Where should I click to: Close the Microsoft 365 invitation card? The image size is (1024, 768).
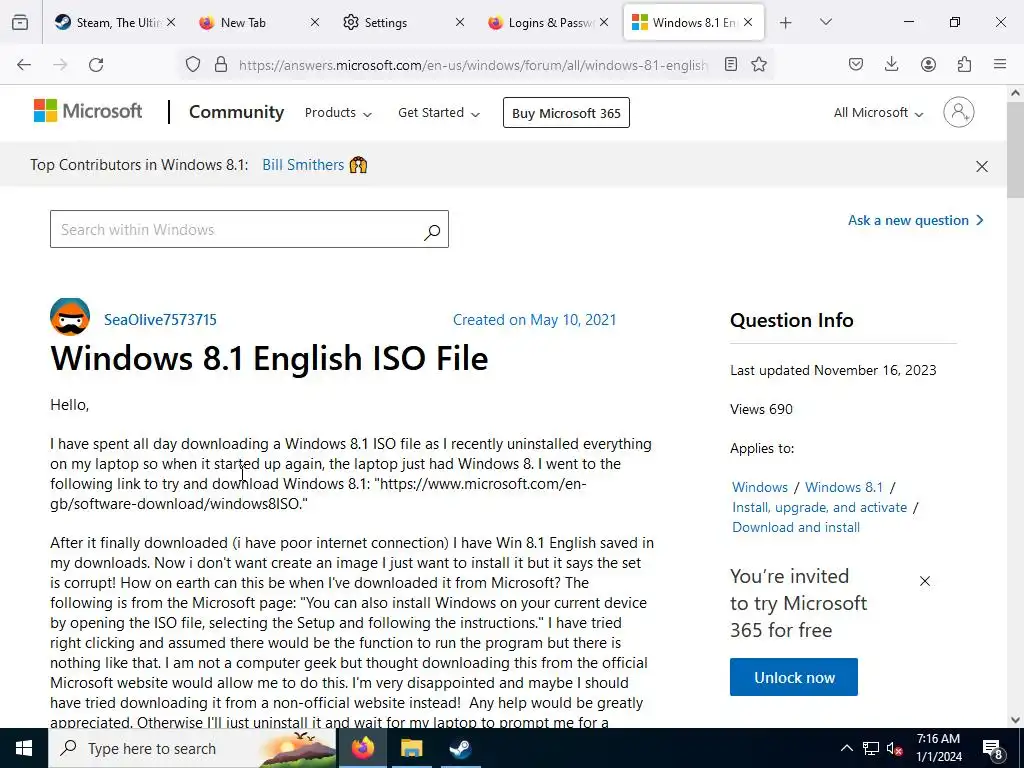(x=925, y=581)
